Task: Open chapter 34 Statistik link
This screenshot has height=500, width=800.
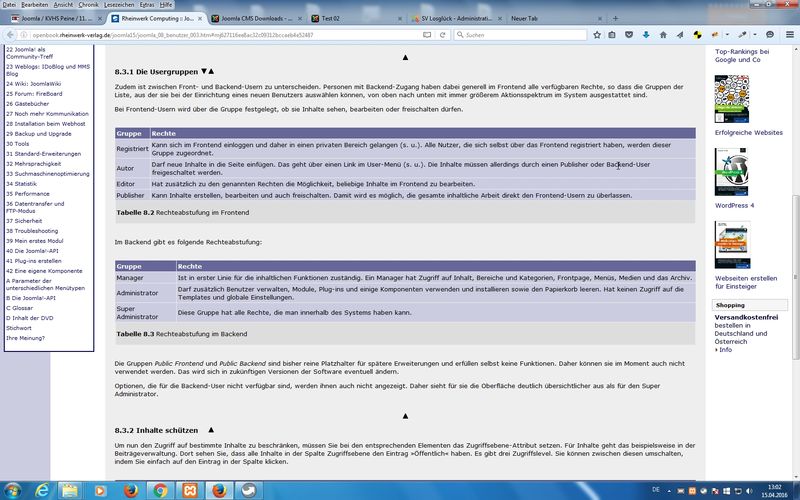Action: tap(21, 184)
